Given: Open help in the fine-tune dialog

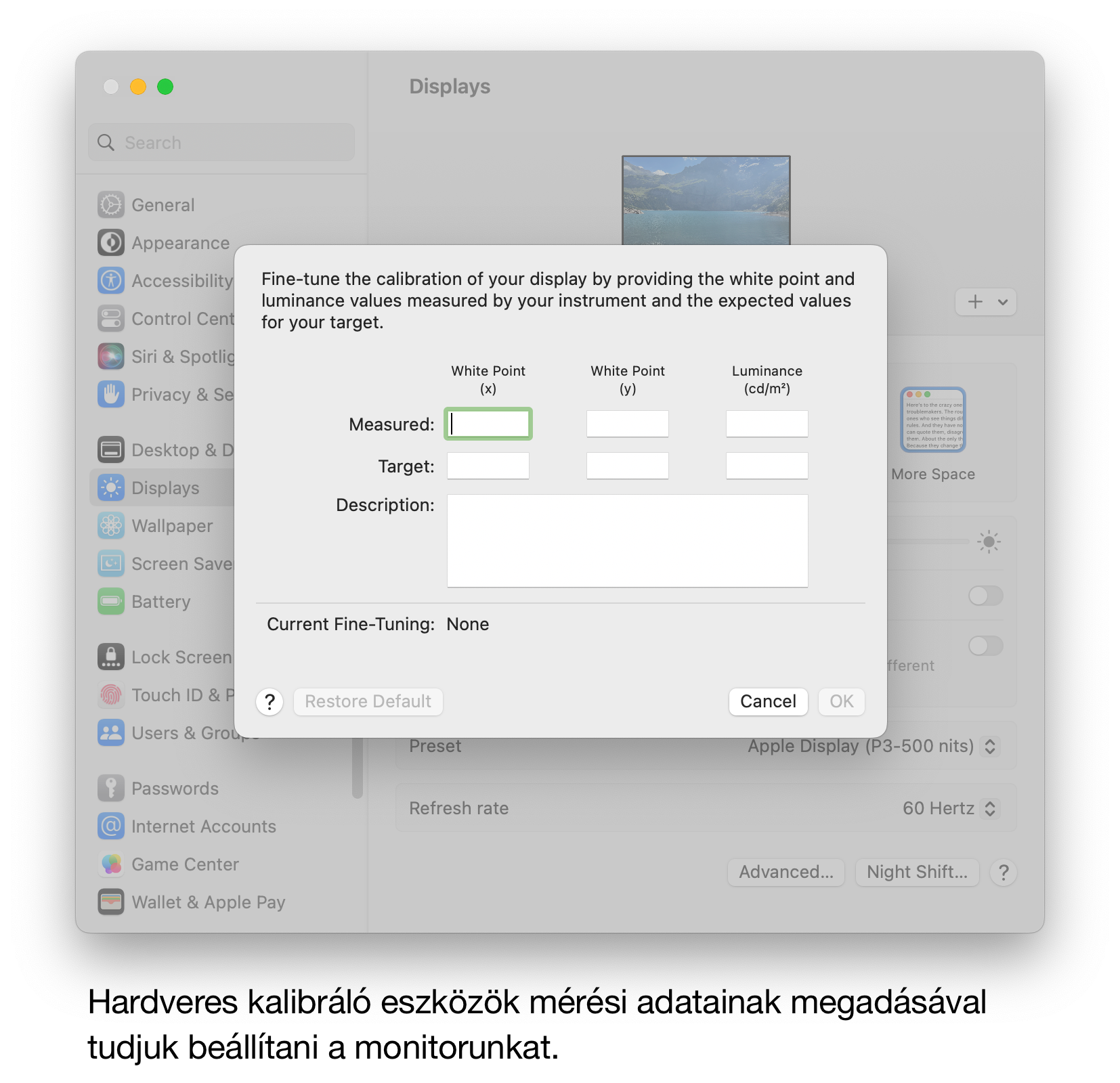Looking at the screenshot, I should (x=270, y=702).
